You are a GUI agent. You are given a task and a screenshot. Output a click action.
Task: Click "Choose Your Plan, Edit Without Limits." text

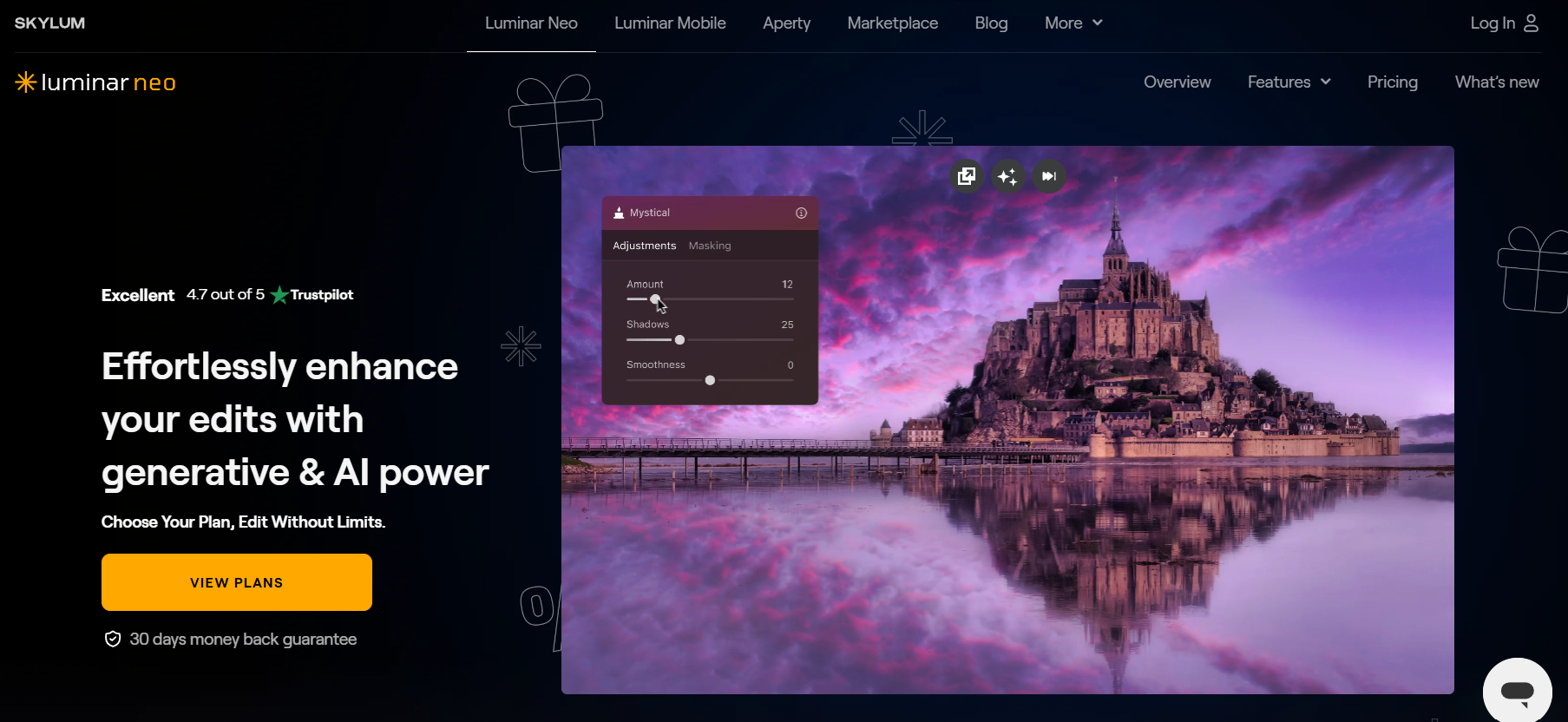(x=244, y=522)
